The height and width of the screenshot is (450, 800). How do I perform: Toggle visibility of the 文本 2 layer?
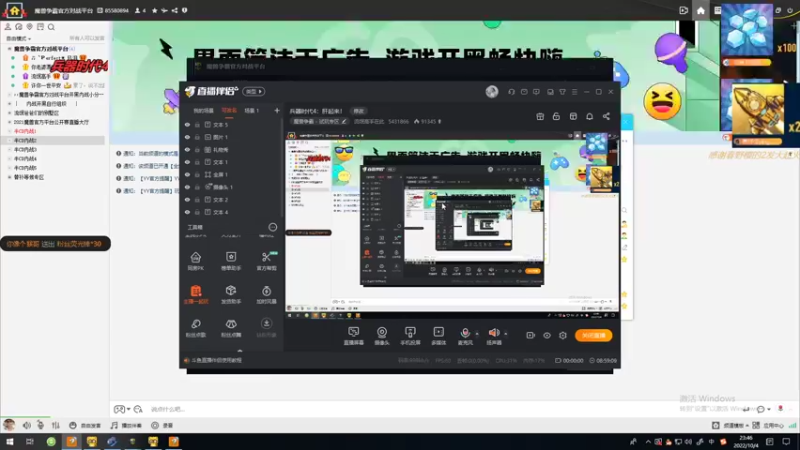tap(187, 200)
